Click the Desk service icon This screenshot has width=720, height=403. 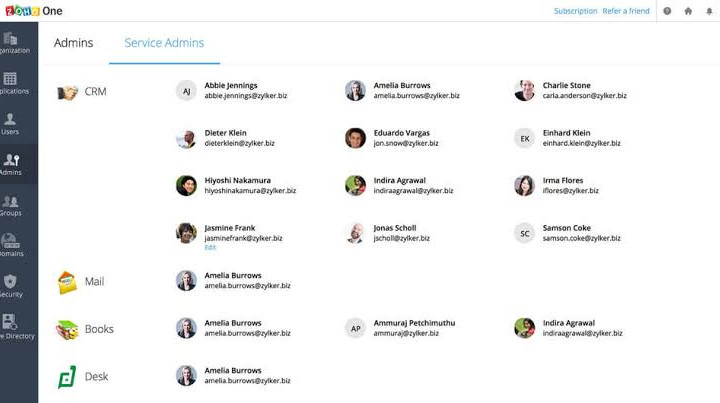coord(67,377)
